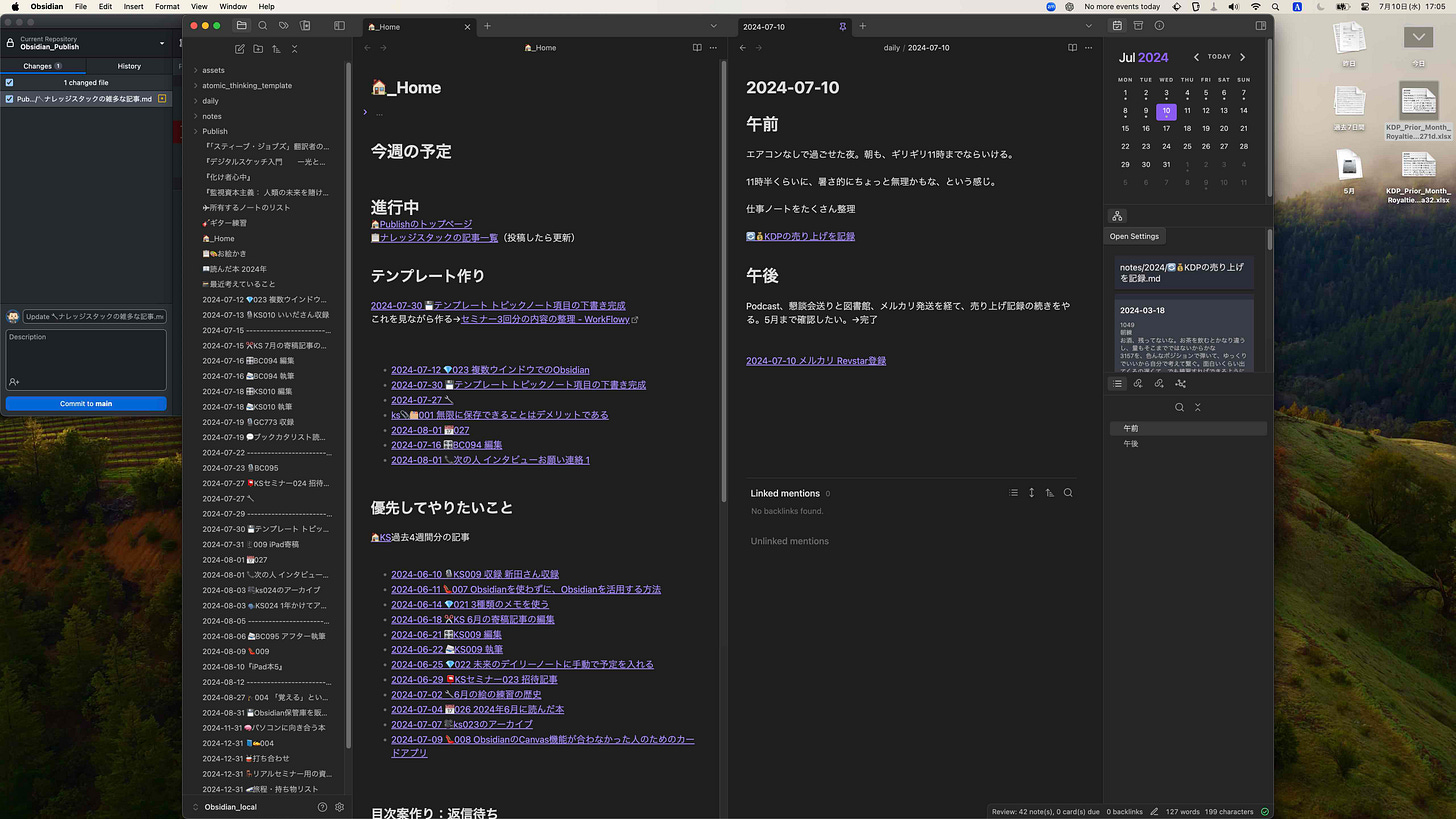Image resolution: width=1456 pixels, height=819 pixels.
Task: Go to previous month in calendar
Action: point(1196,57)
